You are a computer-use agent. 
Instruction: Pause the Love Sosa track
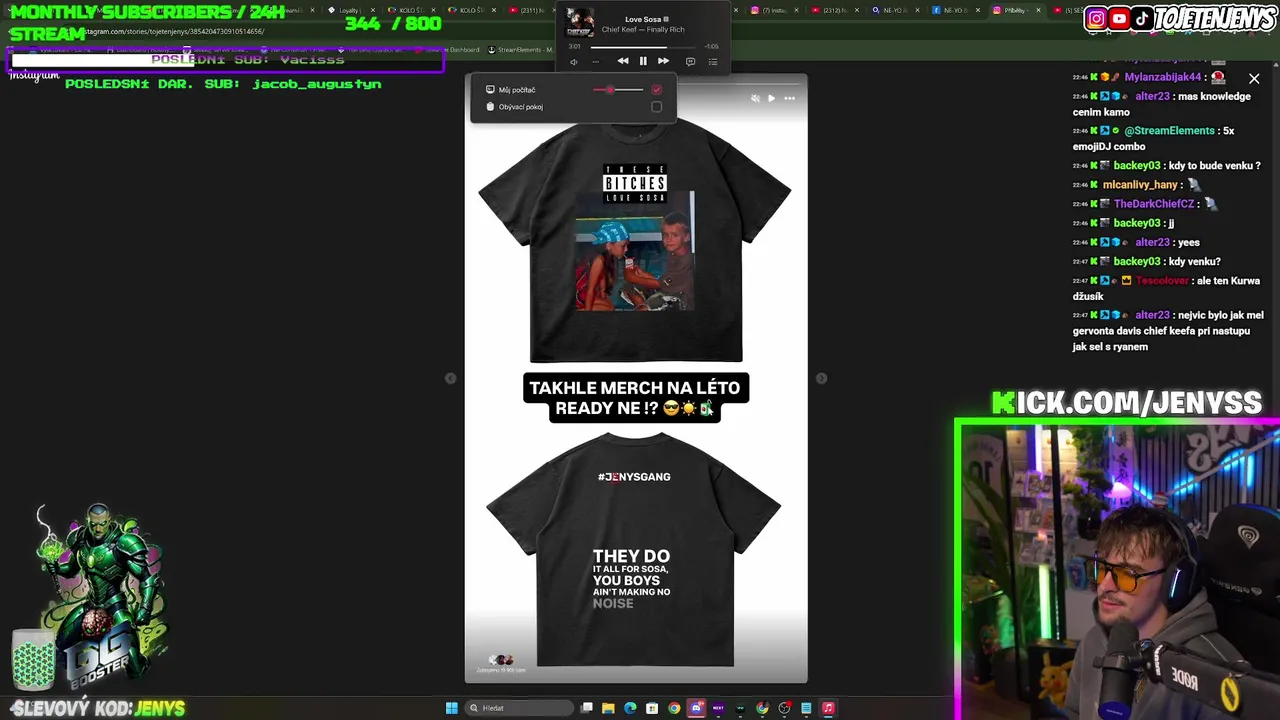point(643,61)
